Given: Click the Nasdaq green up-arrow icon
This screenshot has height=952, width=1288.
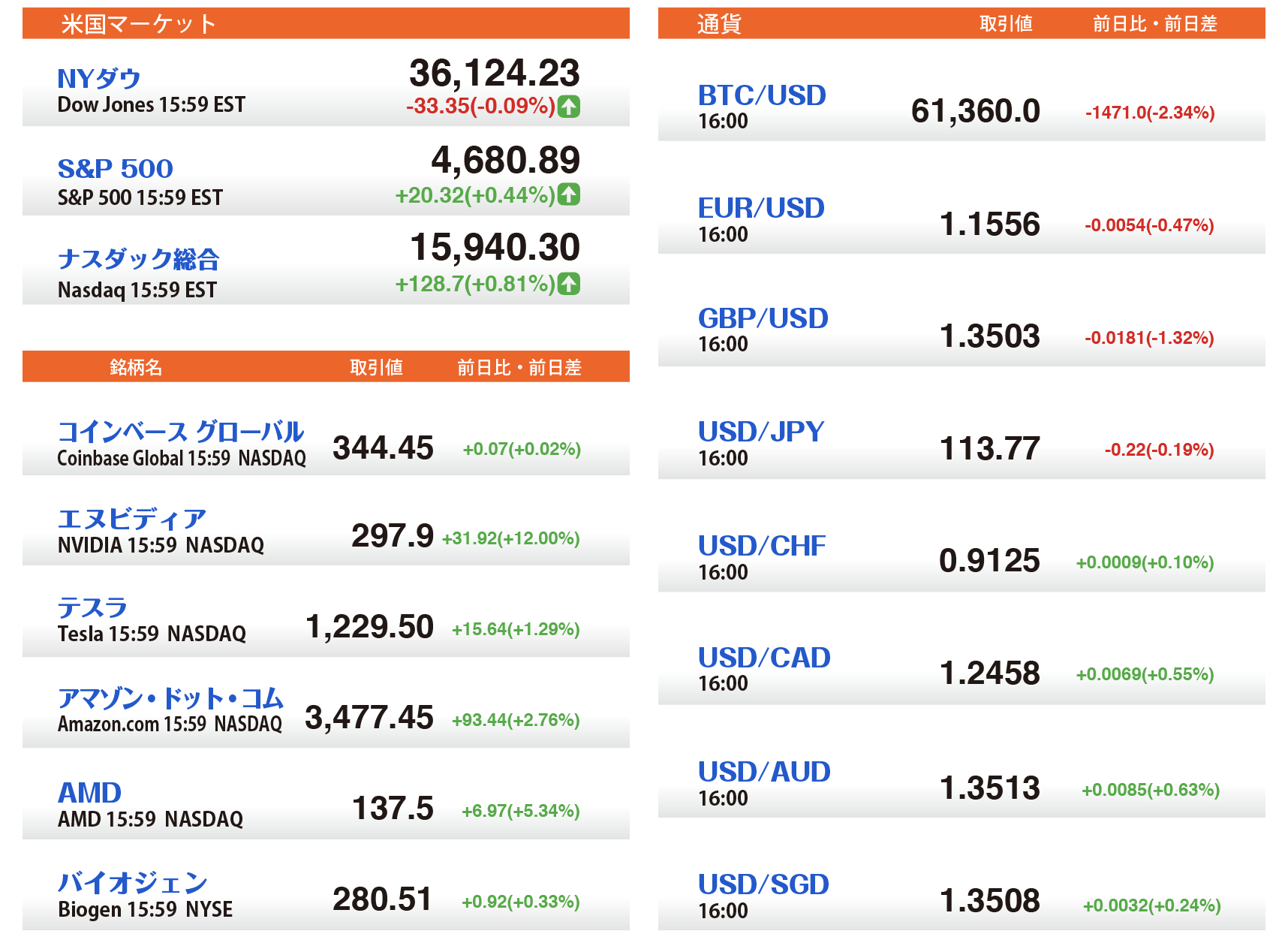Looking at the screenshot, I should pos(569,284).
